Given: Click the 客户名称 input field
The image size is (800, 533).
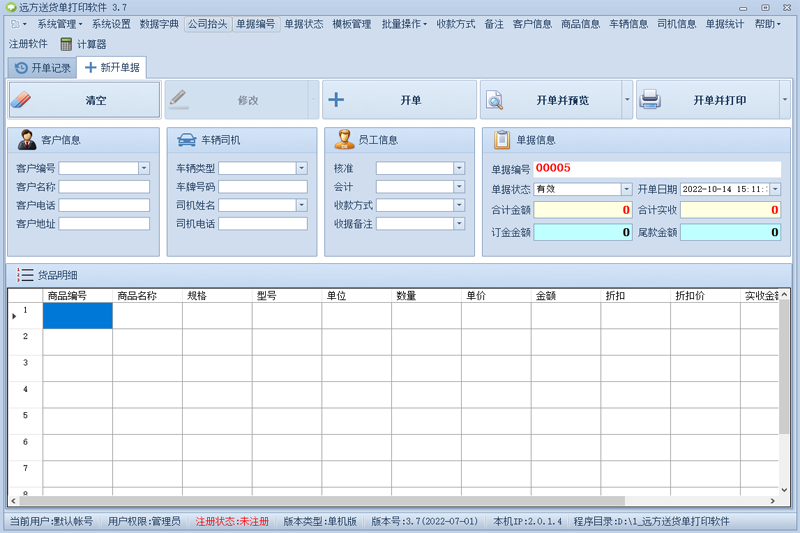Looking at the screenshot, I should (104, 187).
